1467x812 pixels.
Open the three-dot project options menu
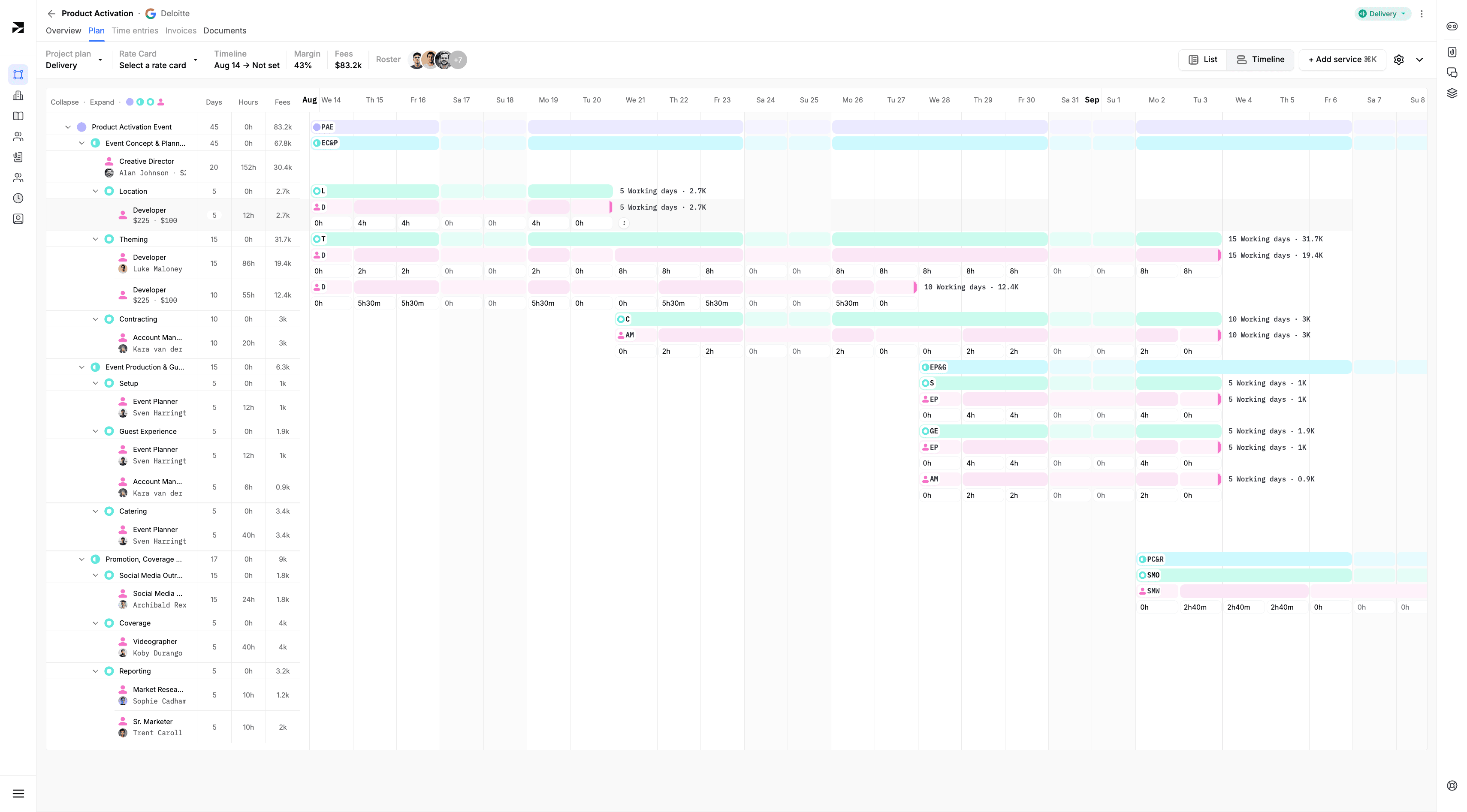[x=1422, y=14]
